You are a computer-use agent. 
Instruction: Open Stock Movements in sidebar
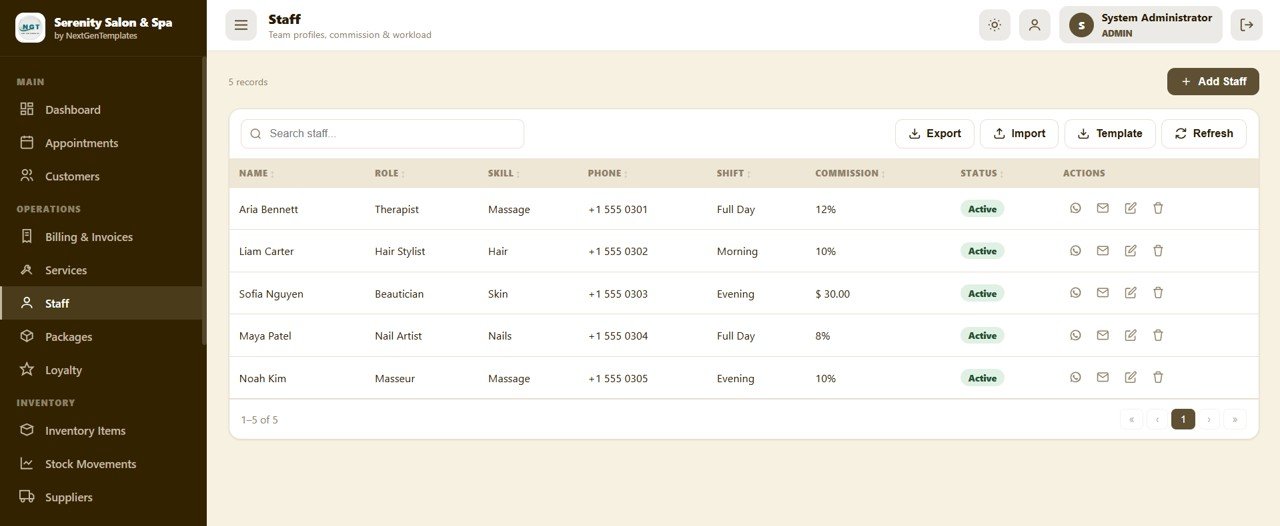click(102, 464)
